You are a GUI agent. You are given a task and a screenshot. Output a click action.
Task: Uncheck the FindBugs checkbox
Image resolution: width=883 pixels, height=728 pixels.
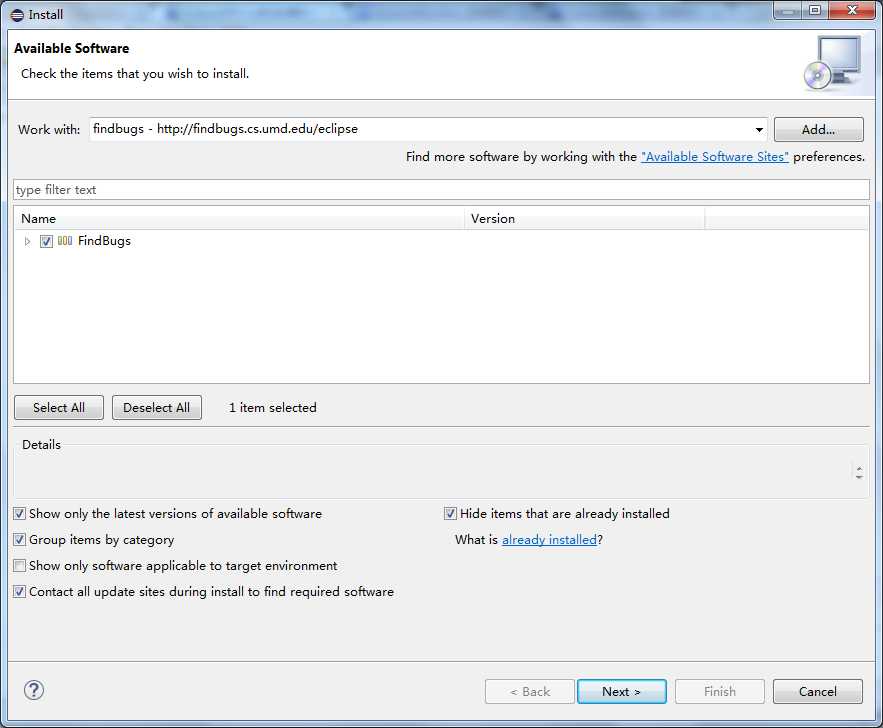(46, 242)
